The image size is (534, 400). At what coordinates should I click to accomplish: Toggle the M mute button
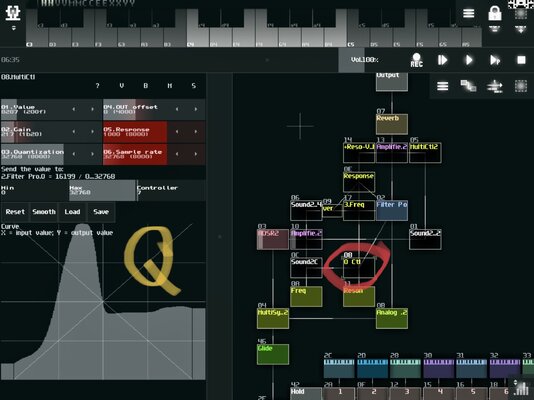click(x=170, y=85)
